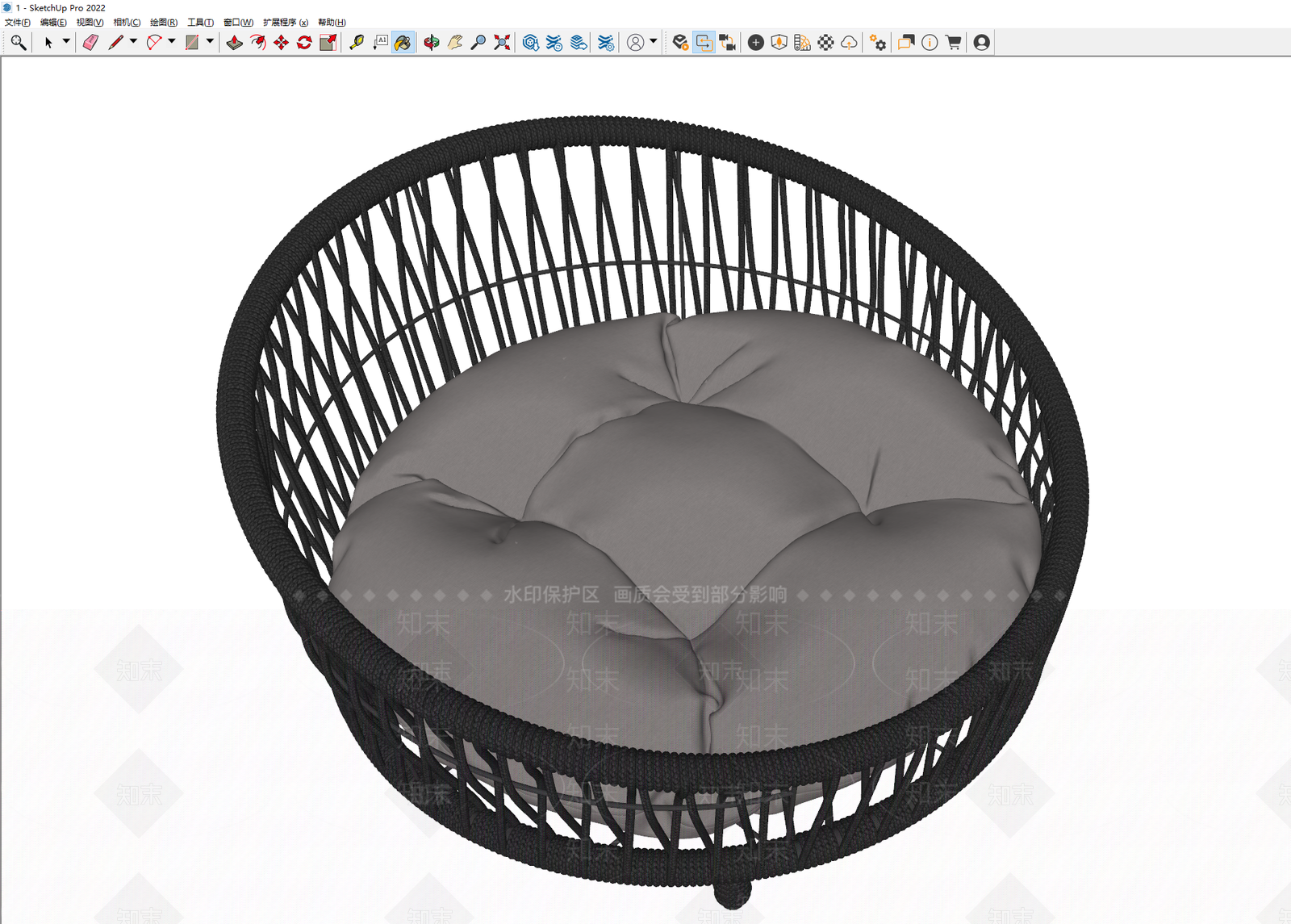Viewport: 1291px width, 924px height.
Task: Click the black circle plus icon
Action: 756,43
